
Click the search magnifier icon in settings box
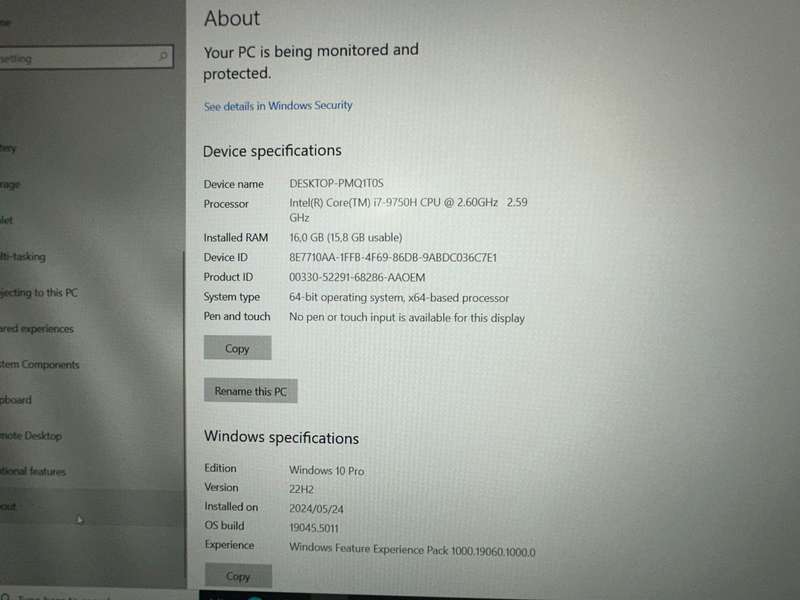(163, 56)
